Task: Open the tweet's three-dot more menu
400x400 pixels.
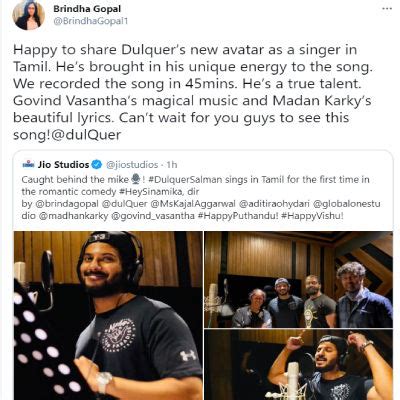Action: pos(386,8)
